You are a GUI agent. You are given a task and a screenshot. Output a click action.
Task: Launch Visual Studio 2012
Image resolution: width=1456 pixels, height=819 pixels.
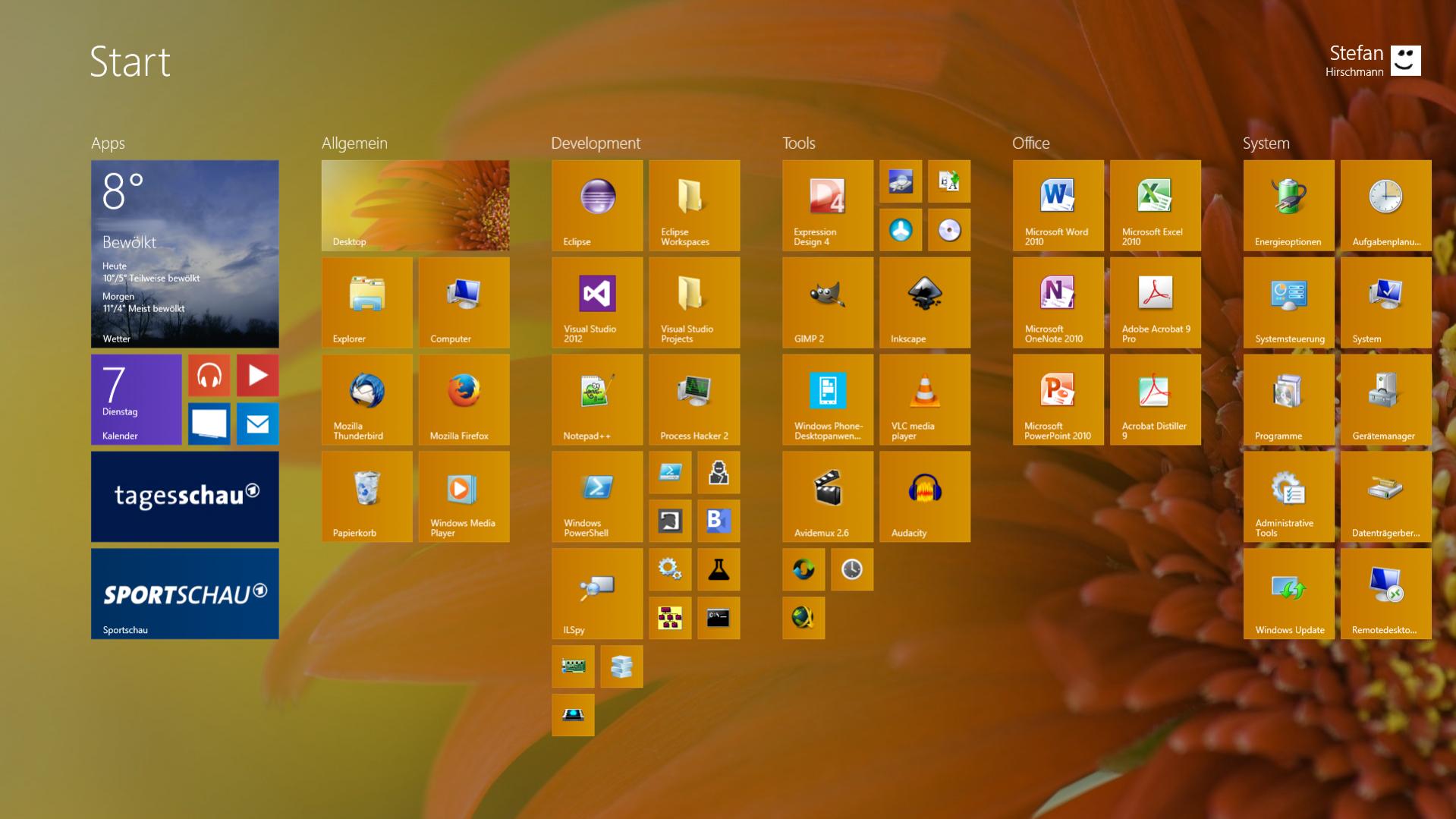(x=598, y=302)
